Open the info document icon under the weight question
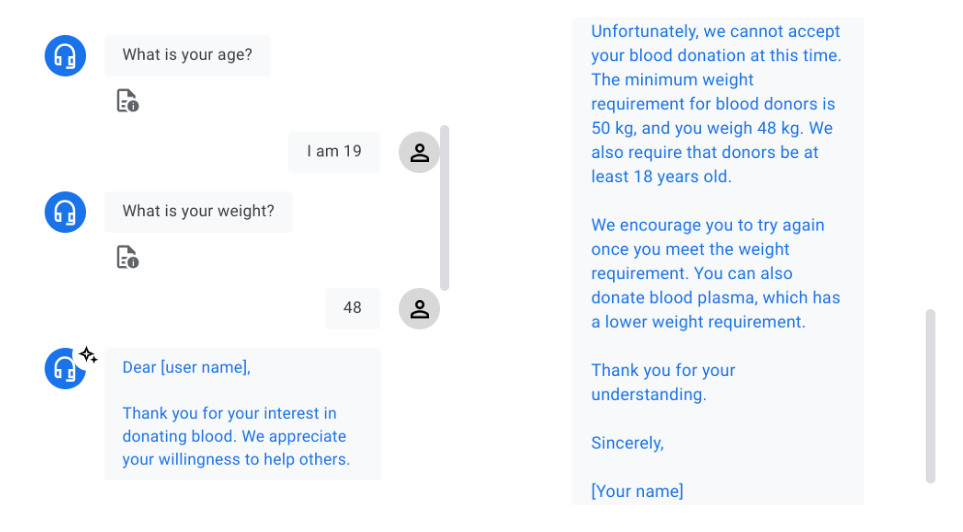The height and width of the screenshot is (532, 963). [127, 258]
